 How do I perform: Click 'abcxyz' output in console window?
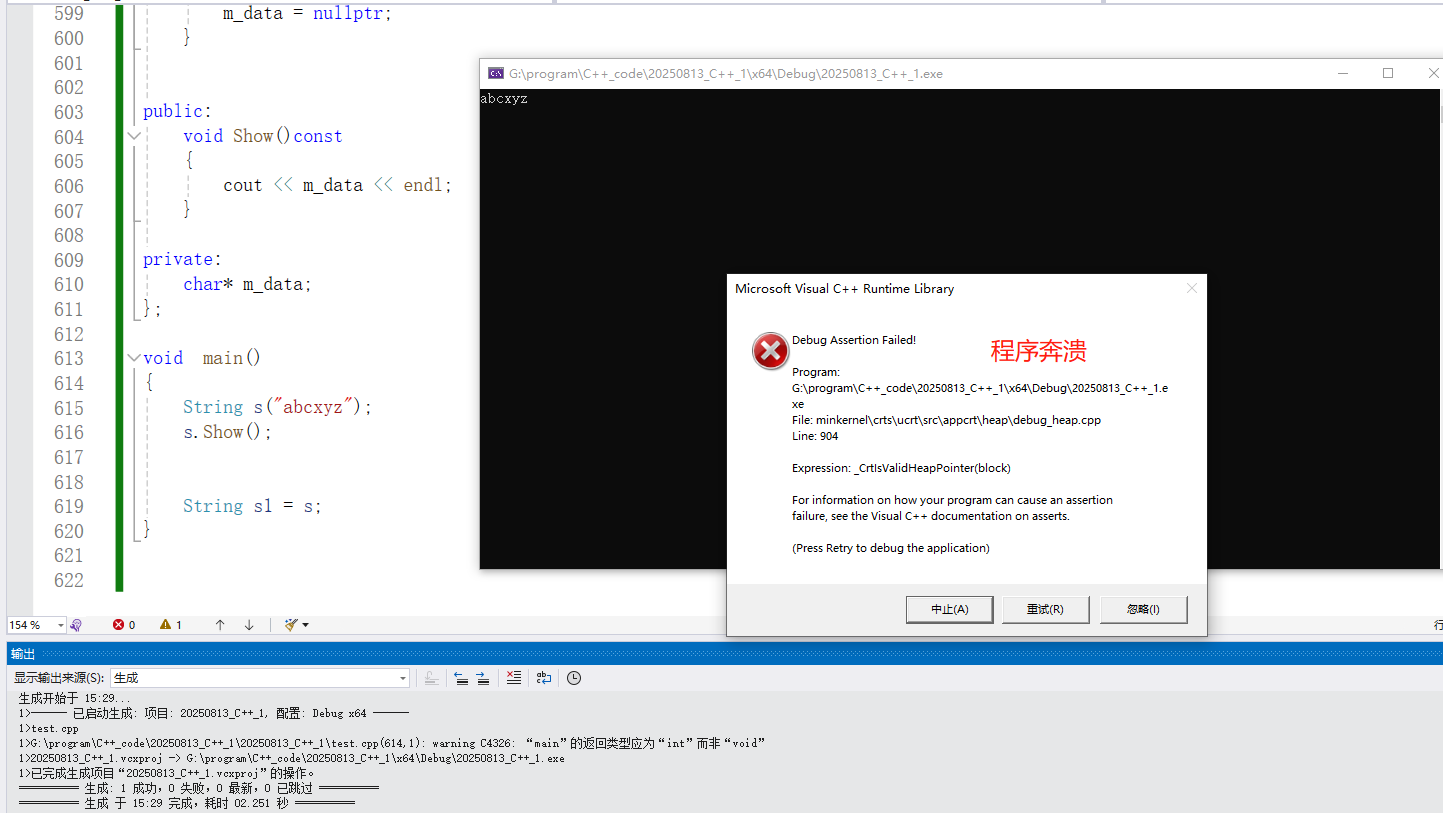click(504, 99)
